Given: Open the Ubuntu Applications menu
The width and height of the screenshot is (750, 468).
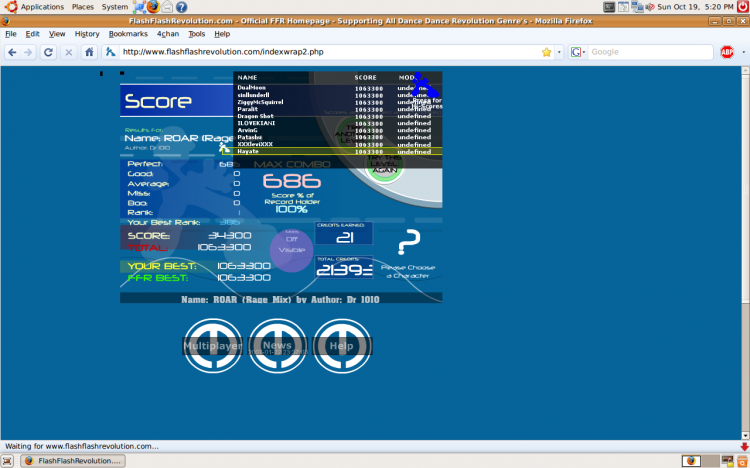Looking at the screenshot, I should (35, 7).
